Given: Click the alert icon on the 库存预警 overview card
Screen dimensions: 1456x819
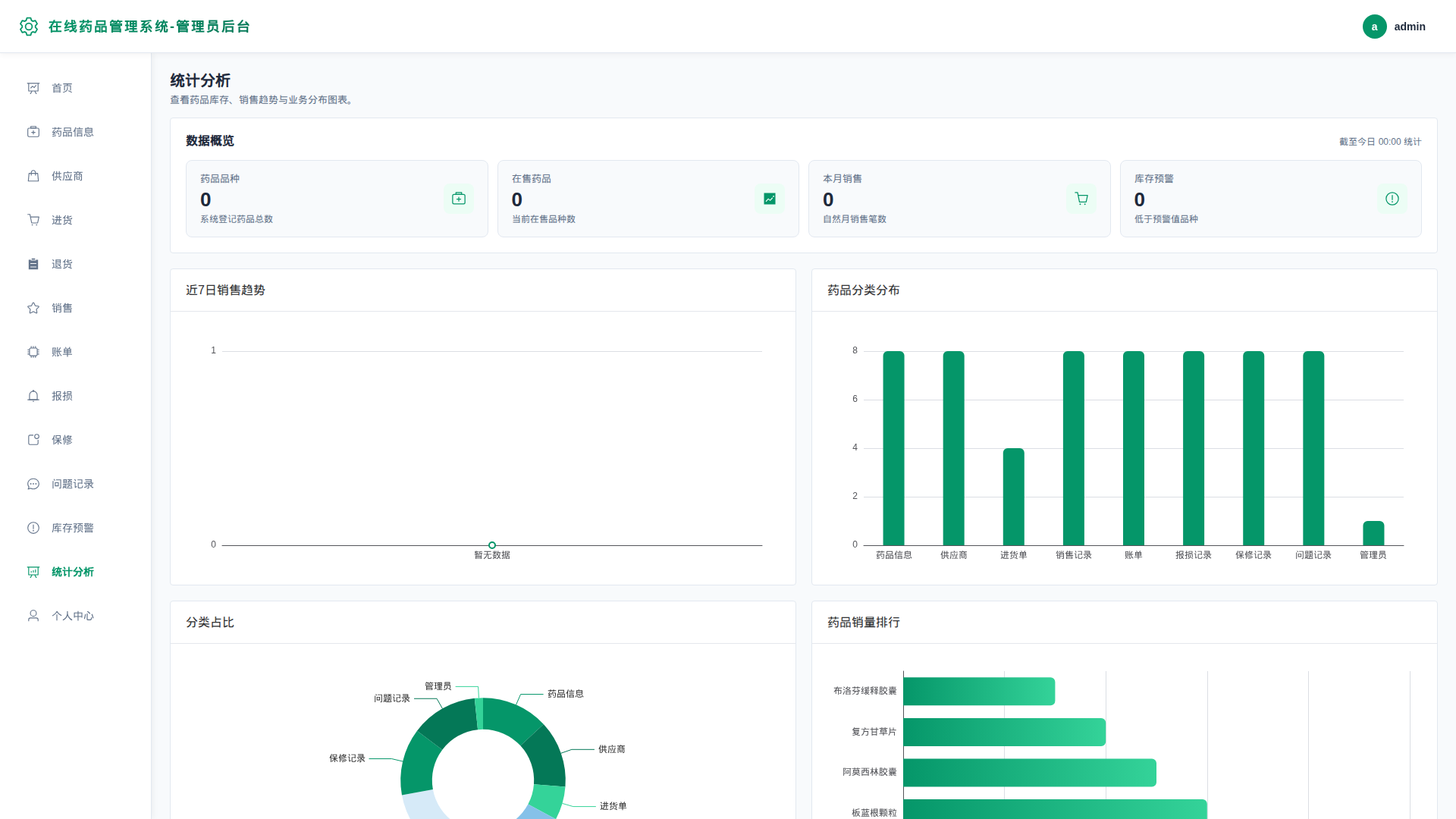Looking at the screenshot, I should pos(1392,199).
